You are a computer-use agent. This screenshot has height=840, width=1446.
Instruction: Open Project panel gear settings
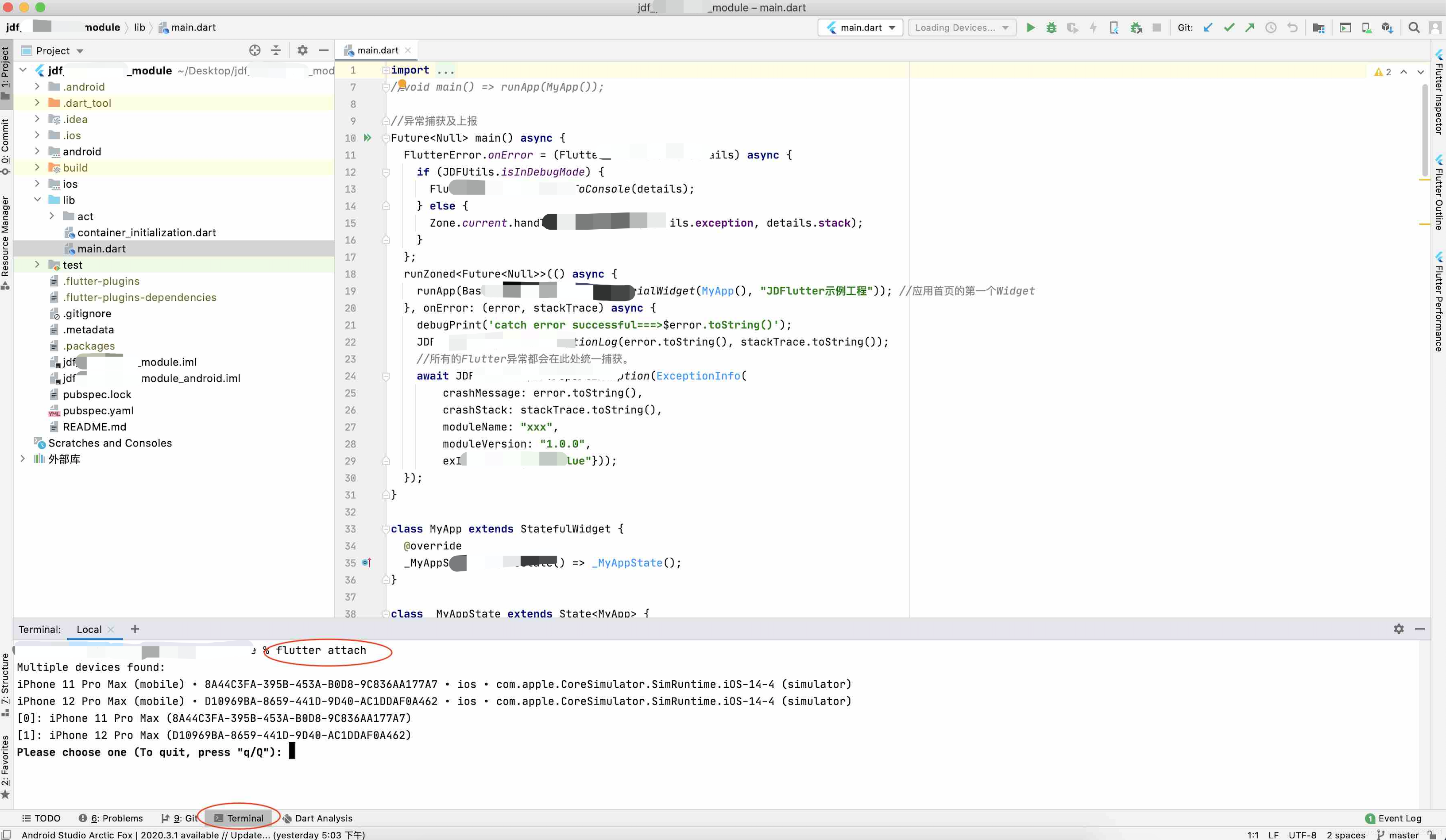tap(302, 50)
